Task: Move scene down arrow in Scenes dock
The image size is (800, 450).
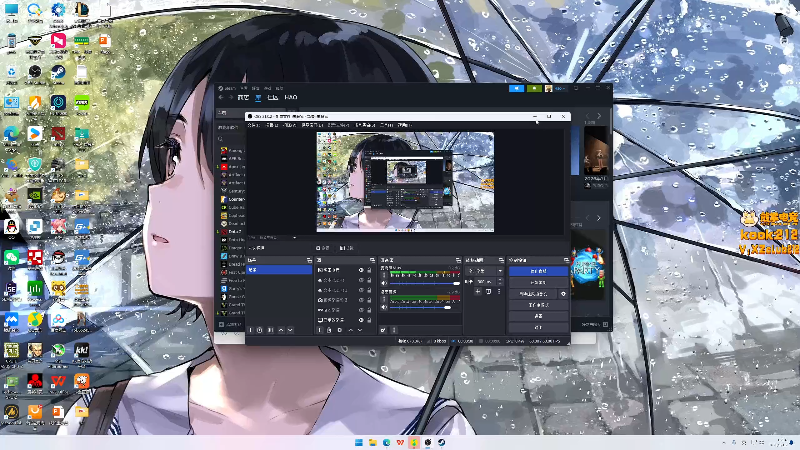Action: 290,330
